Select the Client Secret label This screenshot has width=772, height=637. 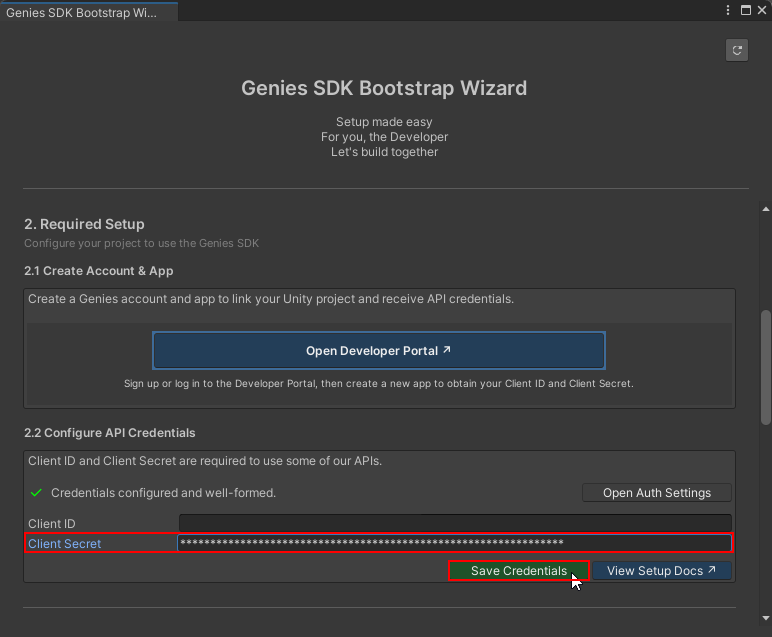64,543
